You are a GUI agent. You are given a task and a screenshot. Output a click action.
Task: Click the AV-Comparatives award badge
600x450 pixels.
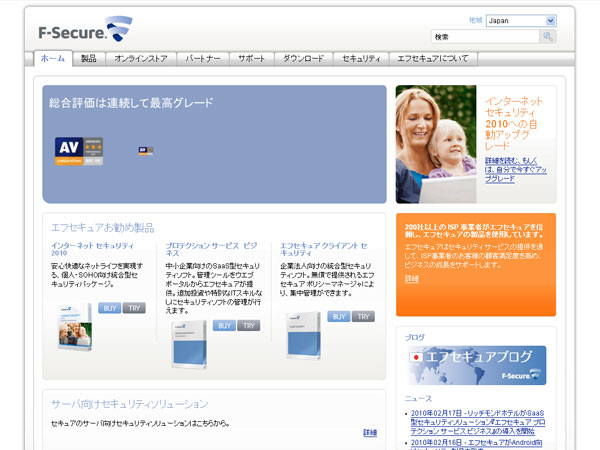[78, 150]
